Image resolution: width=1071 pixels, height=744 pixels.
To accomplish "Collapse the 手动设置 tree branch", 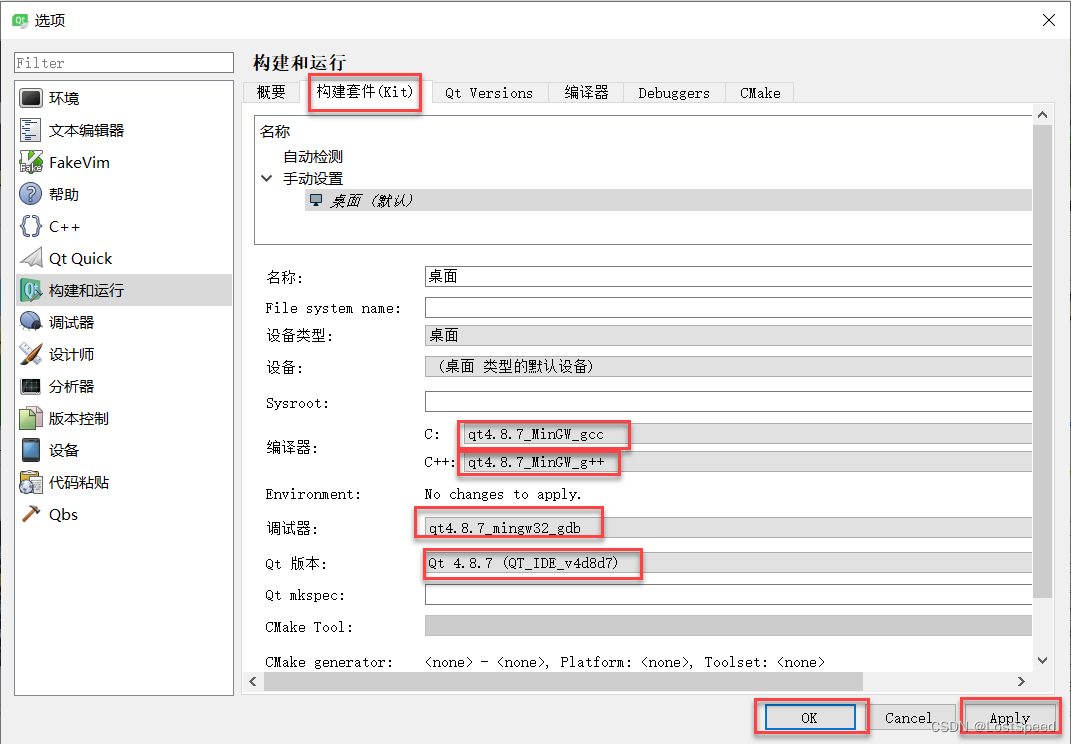I will [x=265, y=178].
